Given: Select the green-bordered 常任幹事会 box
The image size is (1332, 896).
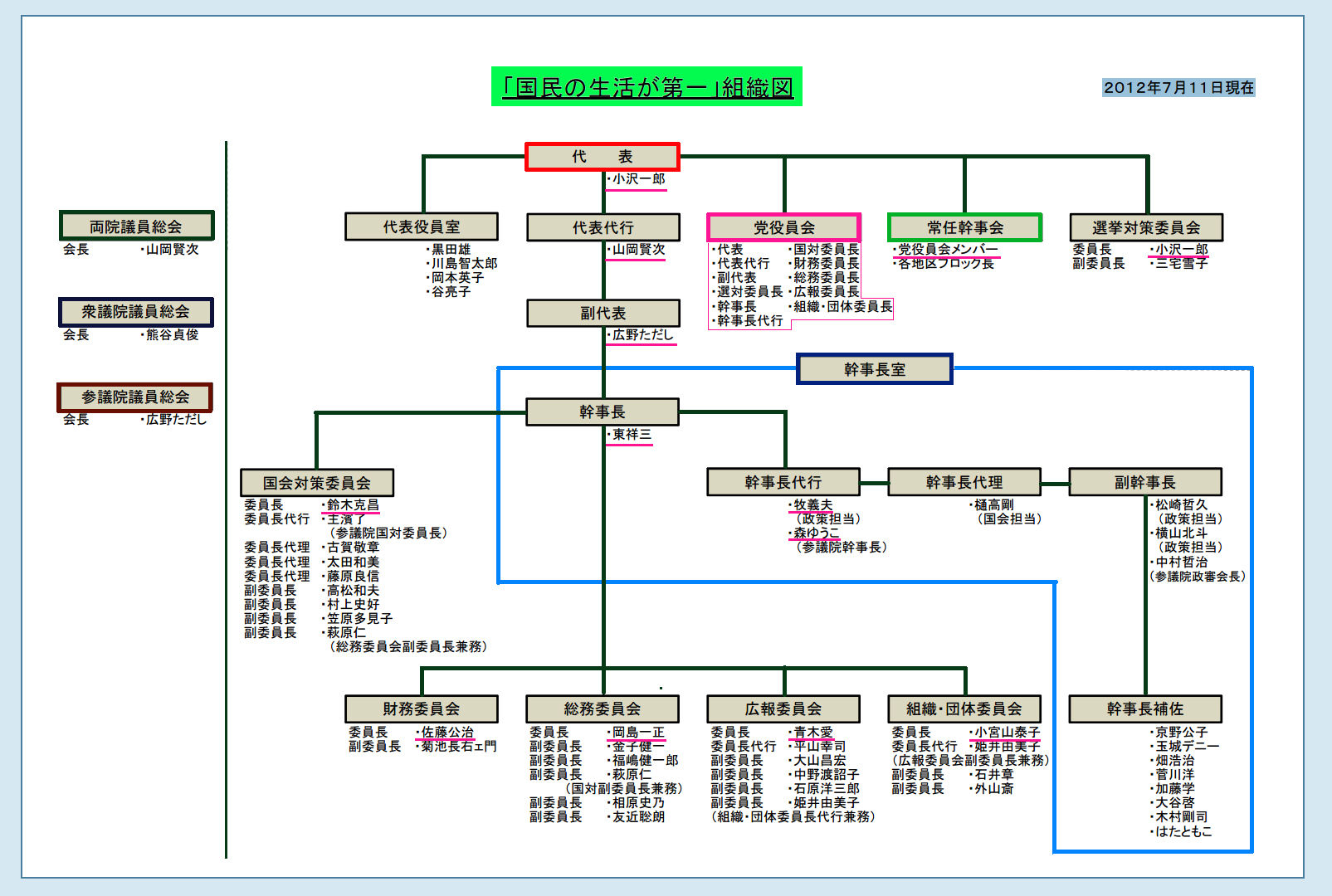Looking at the screenshot, I should [x=965, y=227].
